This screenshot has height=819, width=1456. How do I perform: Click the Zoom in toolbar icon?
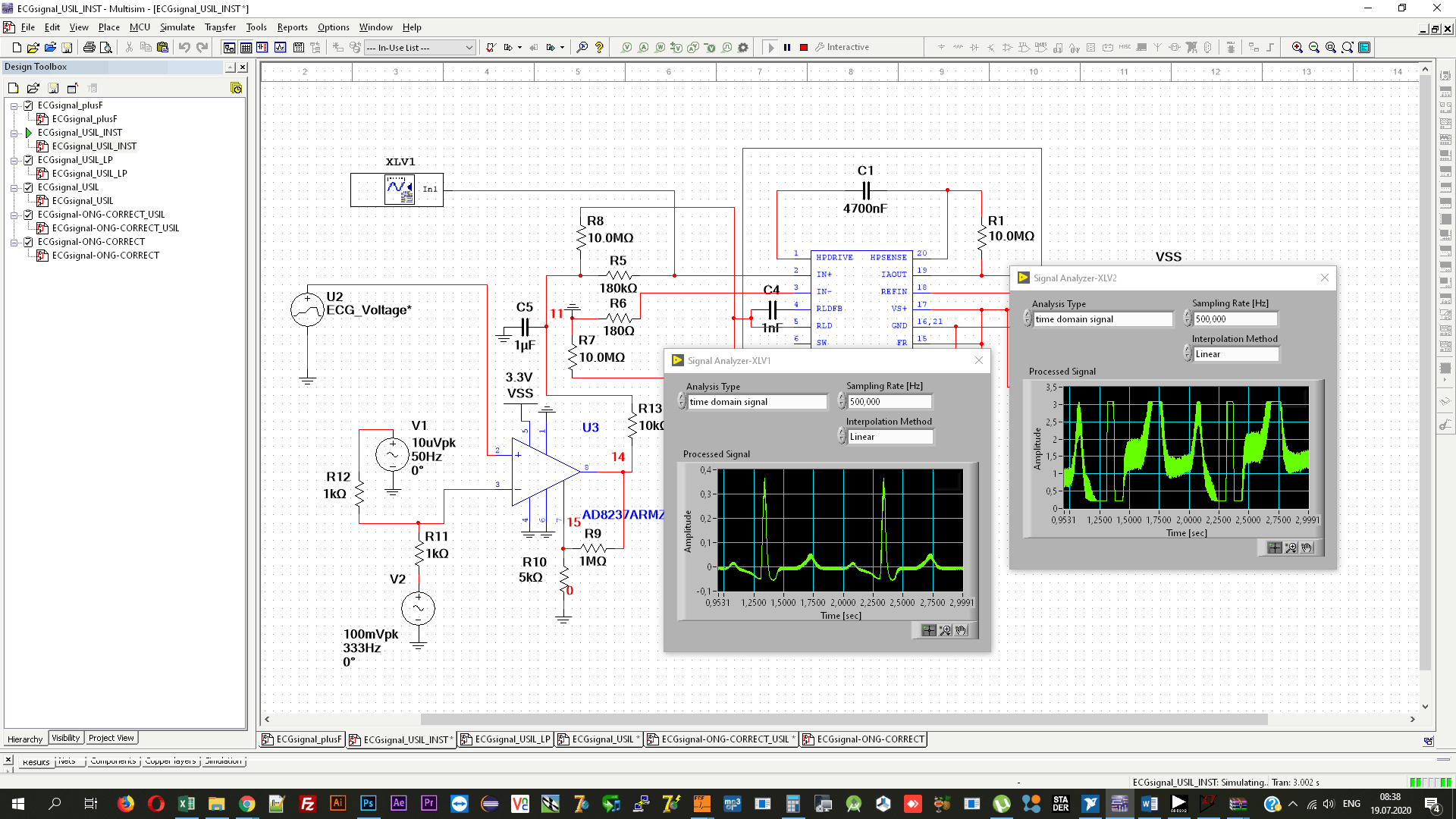1298,47
